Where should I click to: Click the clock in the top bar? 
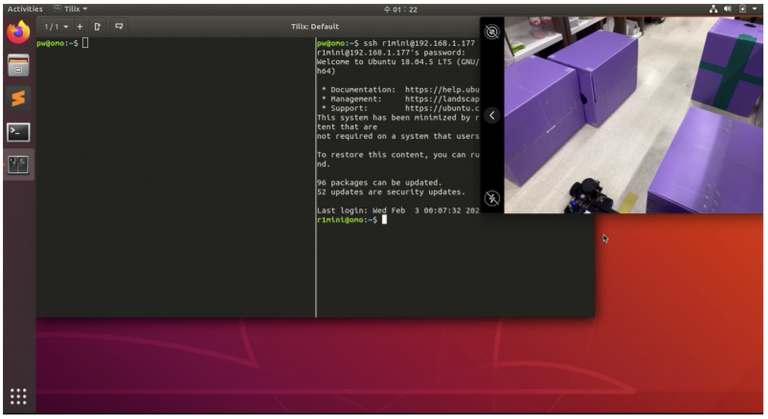click(401, 9)
